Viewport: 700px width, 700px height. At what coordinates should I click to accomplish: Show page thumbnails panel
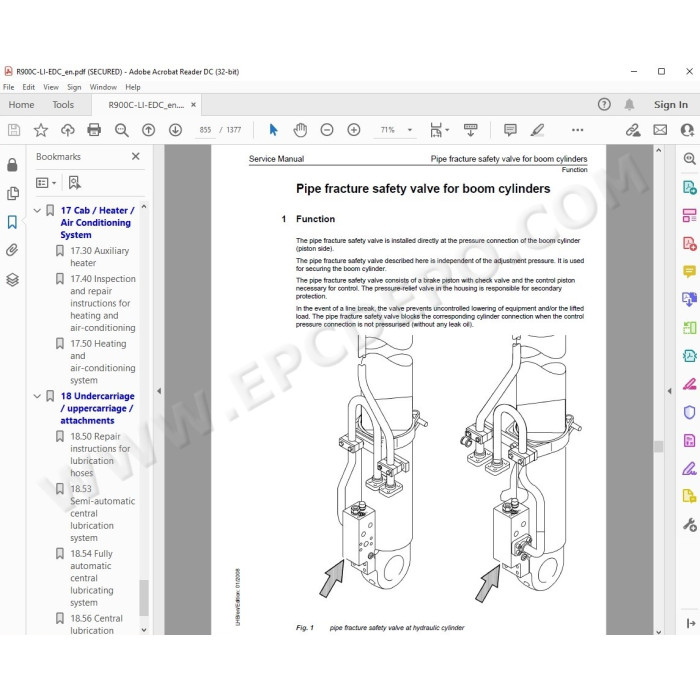point(12,193)
